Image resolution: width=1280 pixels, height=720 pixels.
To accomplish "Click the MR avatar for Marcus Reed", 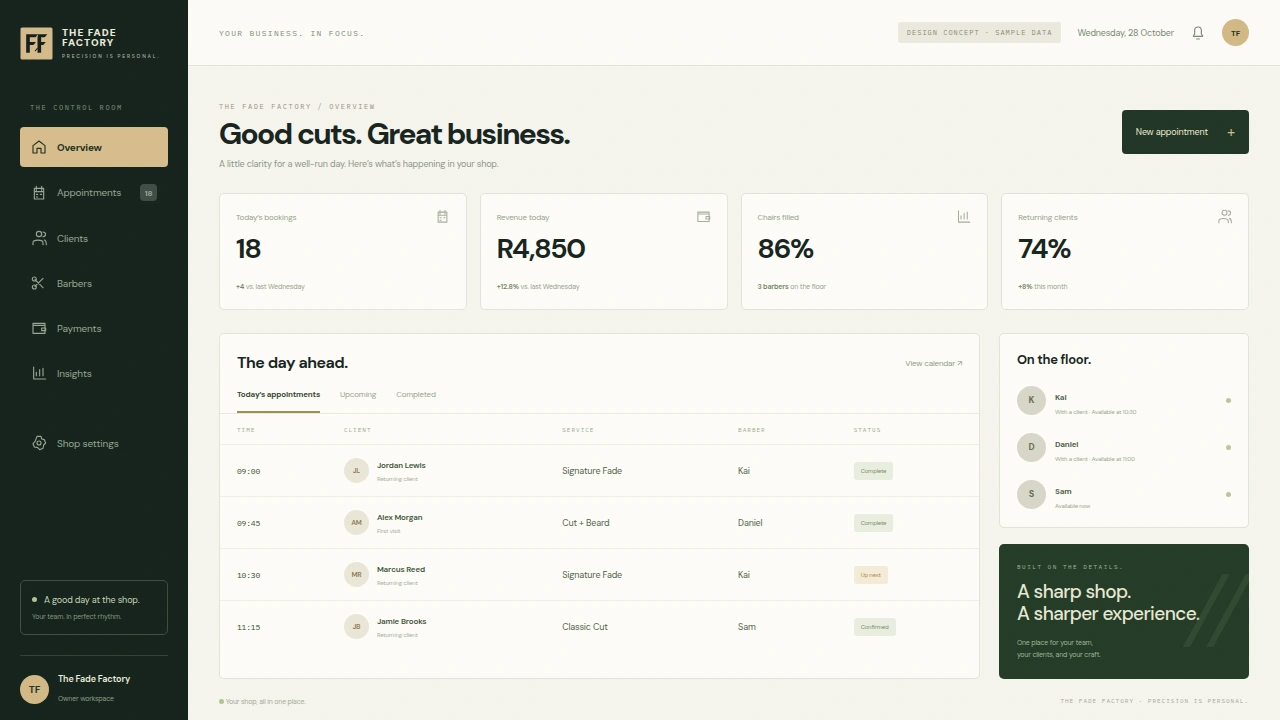I will coord(356,575).
